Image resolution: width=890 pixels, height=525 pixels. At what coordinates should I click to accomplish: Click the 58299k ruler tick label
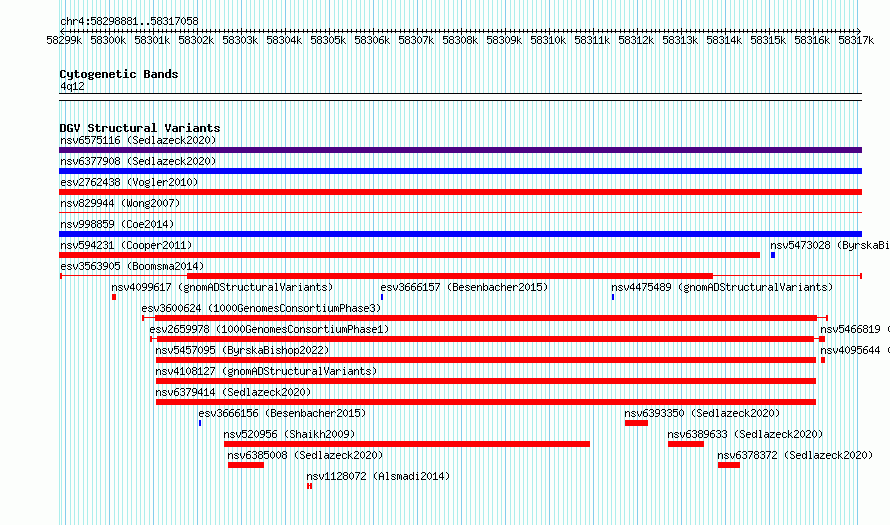click(x=64, y=40)
